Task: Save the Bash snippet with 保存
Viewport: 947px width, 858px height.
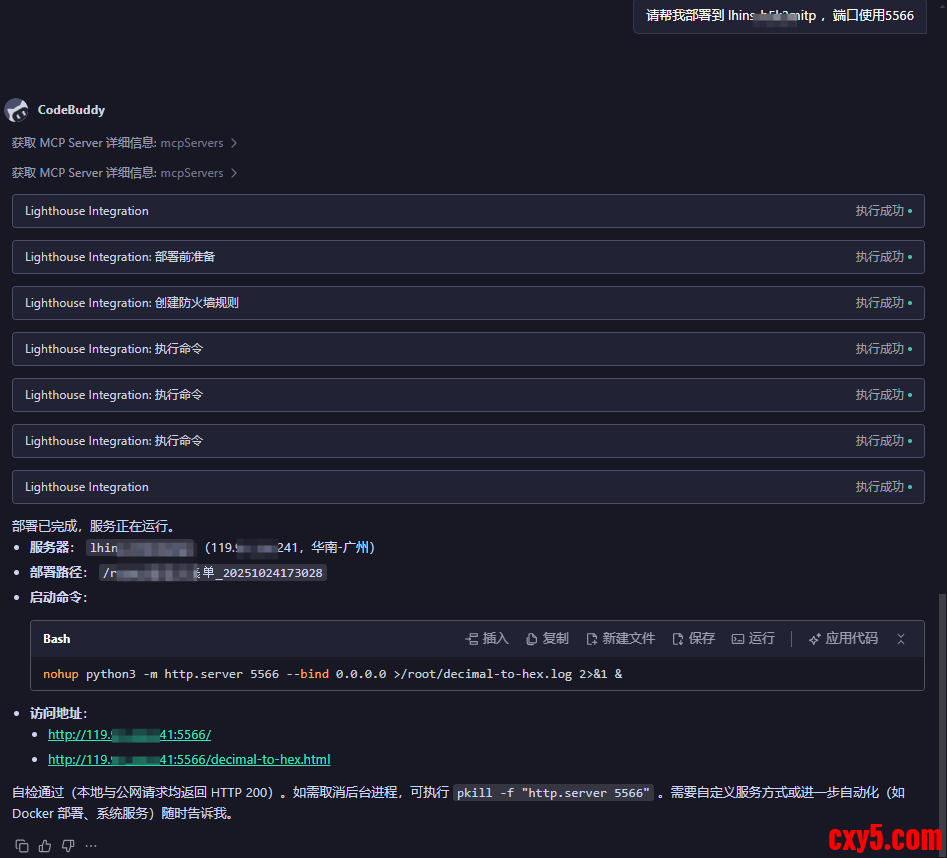Action: coord(694,638)
